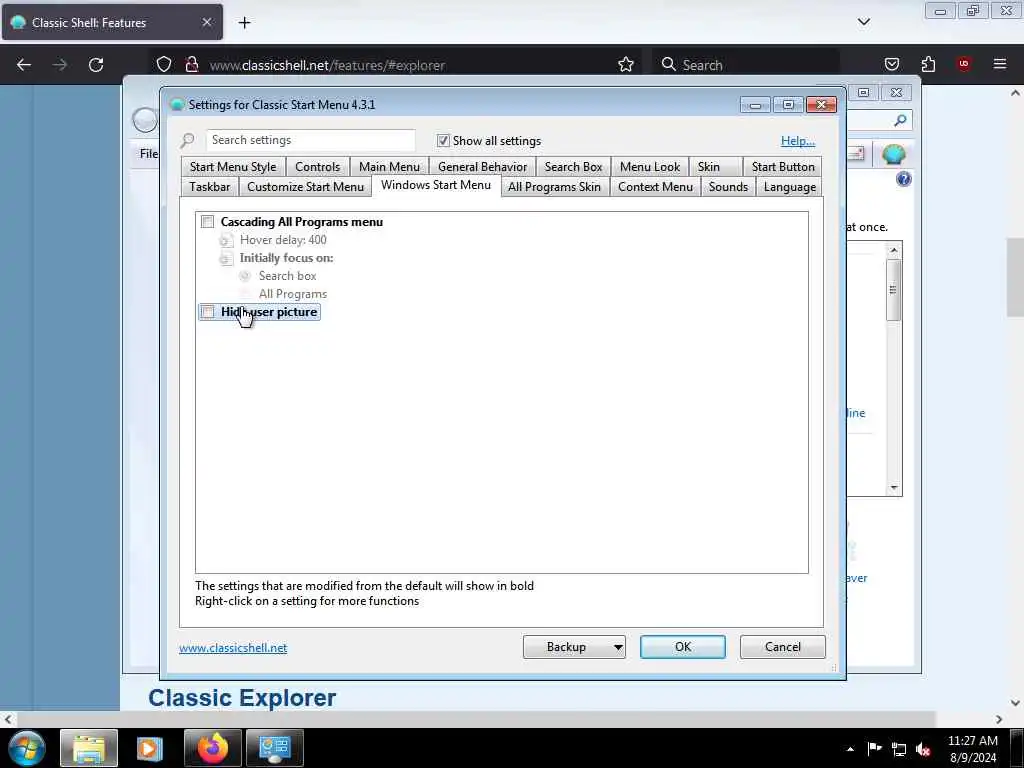Open the Windows Start orb

[x=27, y=748]
